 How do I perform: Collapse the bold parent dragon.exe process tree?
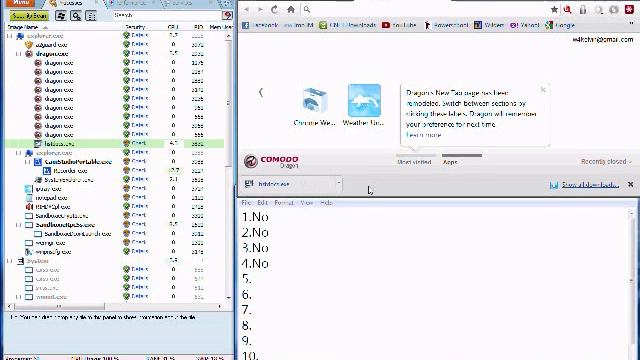pyautogui.click(x=18, y=54)
